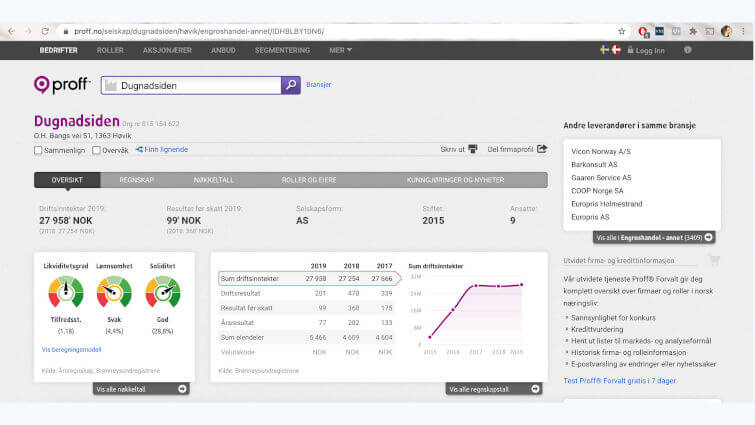Switch to KUNNGJØRINGER OG NYHETER tab
This screenshot has height=425, width=755.
tap(455, 180)
